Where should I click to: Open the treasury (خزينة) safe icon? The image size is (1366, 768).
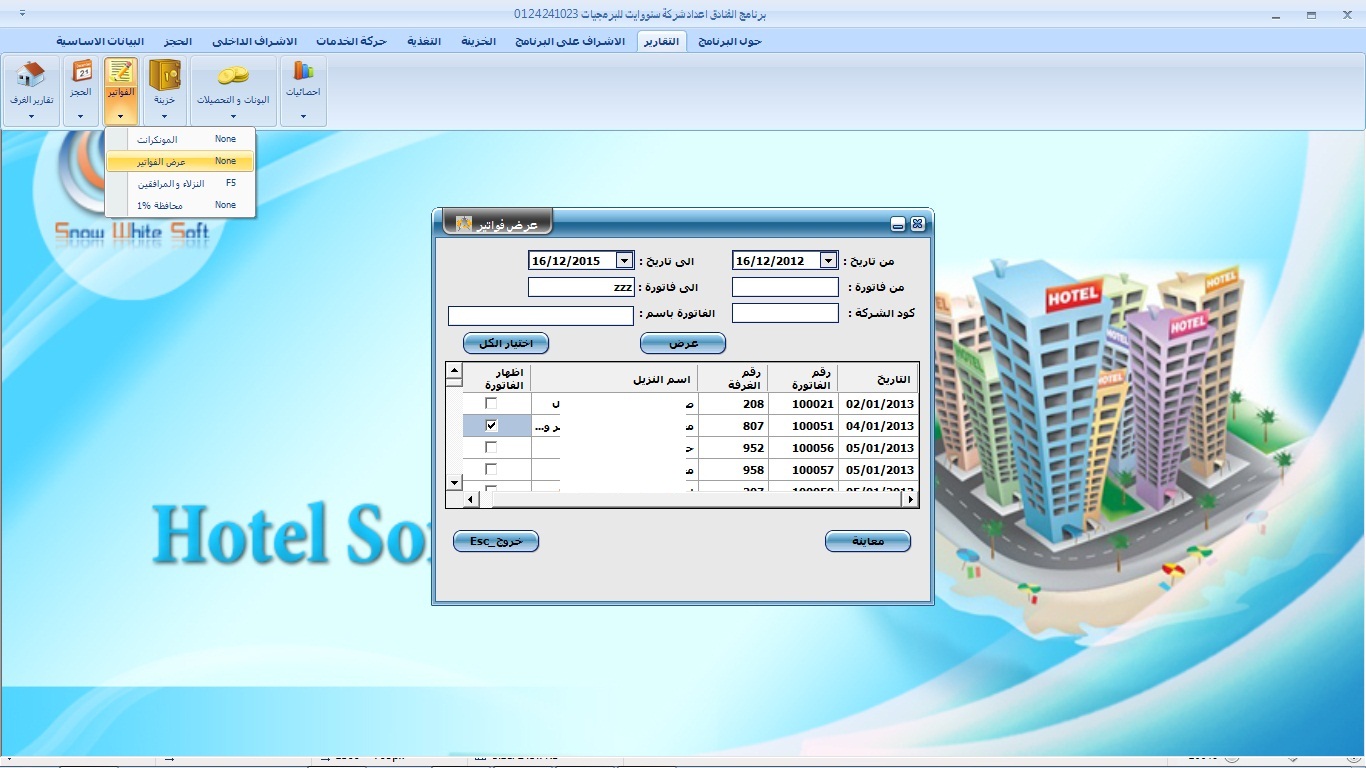click(164, 75)
